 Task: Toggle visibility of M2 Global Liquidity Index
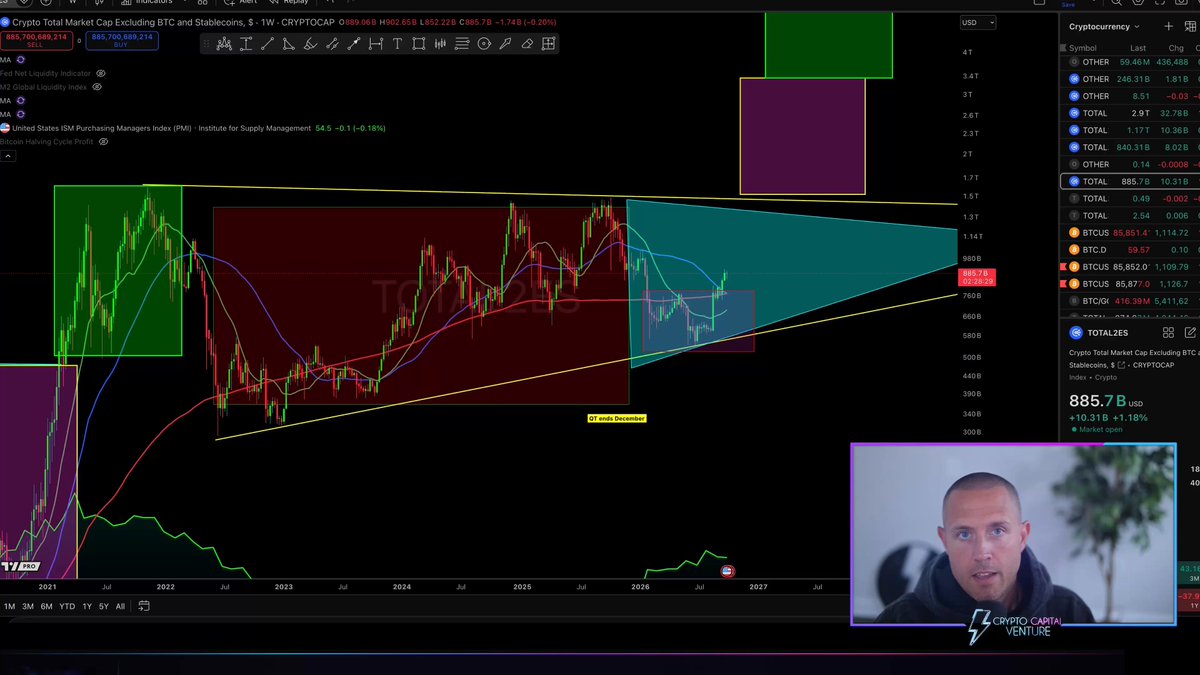coord(98,87)
